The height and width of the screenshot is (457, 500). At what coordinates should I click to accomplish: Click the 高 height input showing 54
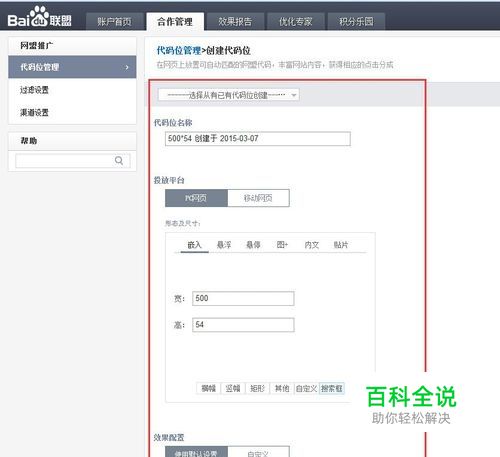coord(243,325)
